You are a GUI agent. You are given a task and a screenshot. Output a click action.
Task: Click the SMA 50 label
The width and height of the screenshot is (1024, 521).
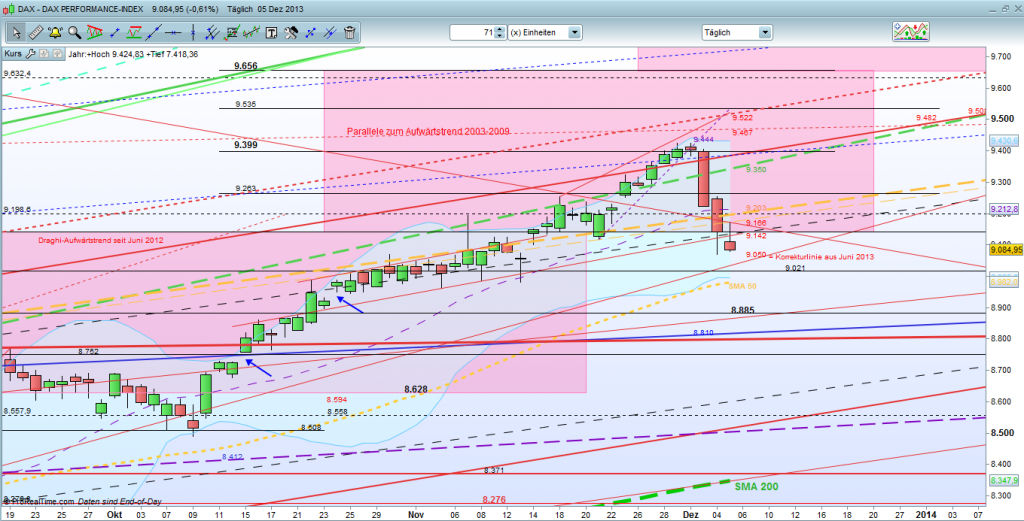coord(743,286)
